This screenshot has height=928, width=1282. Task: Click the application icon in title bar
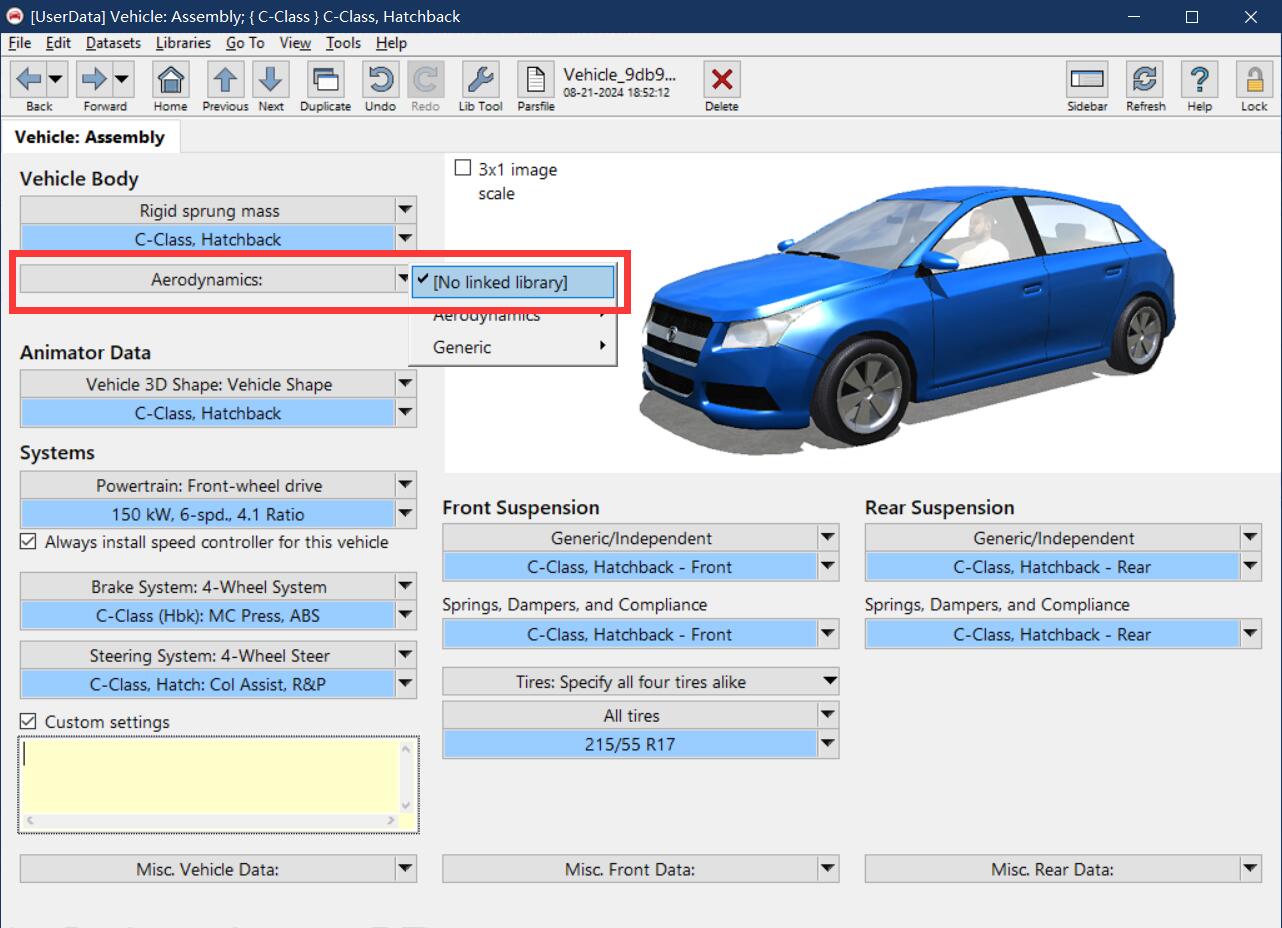click(x=15, y=16)
